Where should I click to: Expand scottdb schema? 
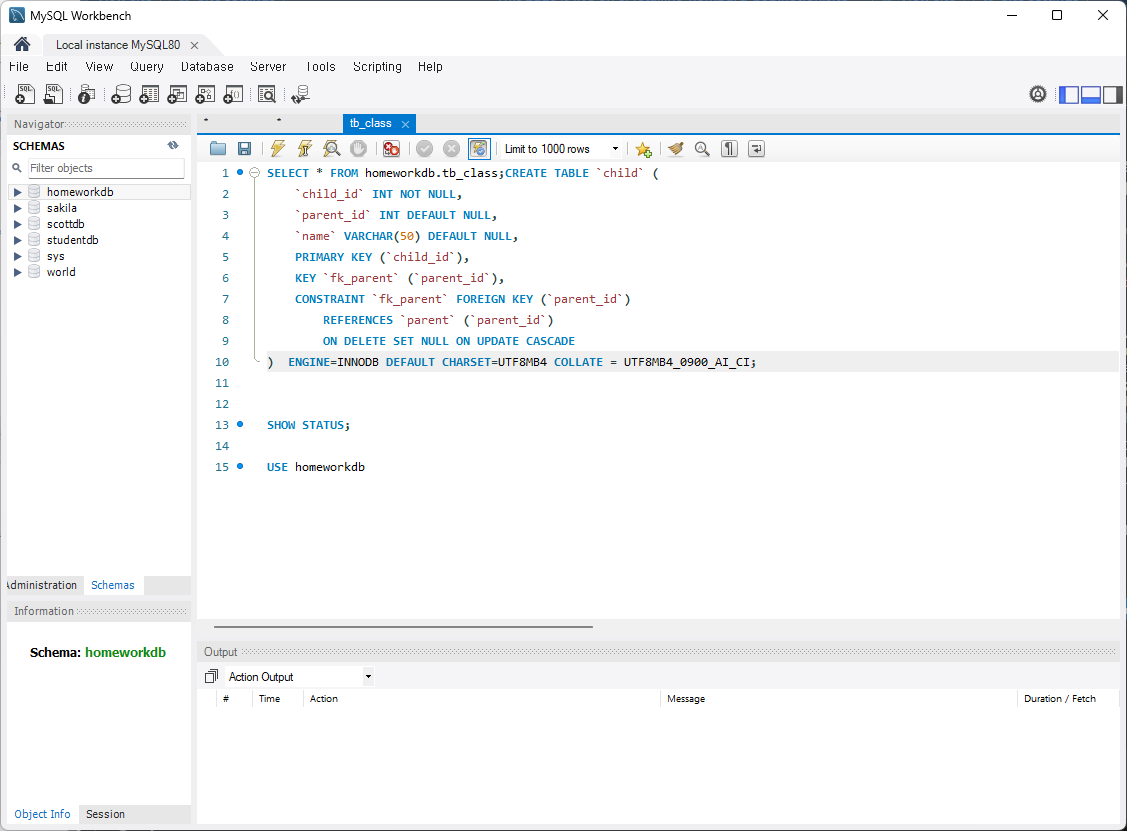[17, 224]
